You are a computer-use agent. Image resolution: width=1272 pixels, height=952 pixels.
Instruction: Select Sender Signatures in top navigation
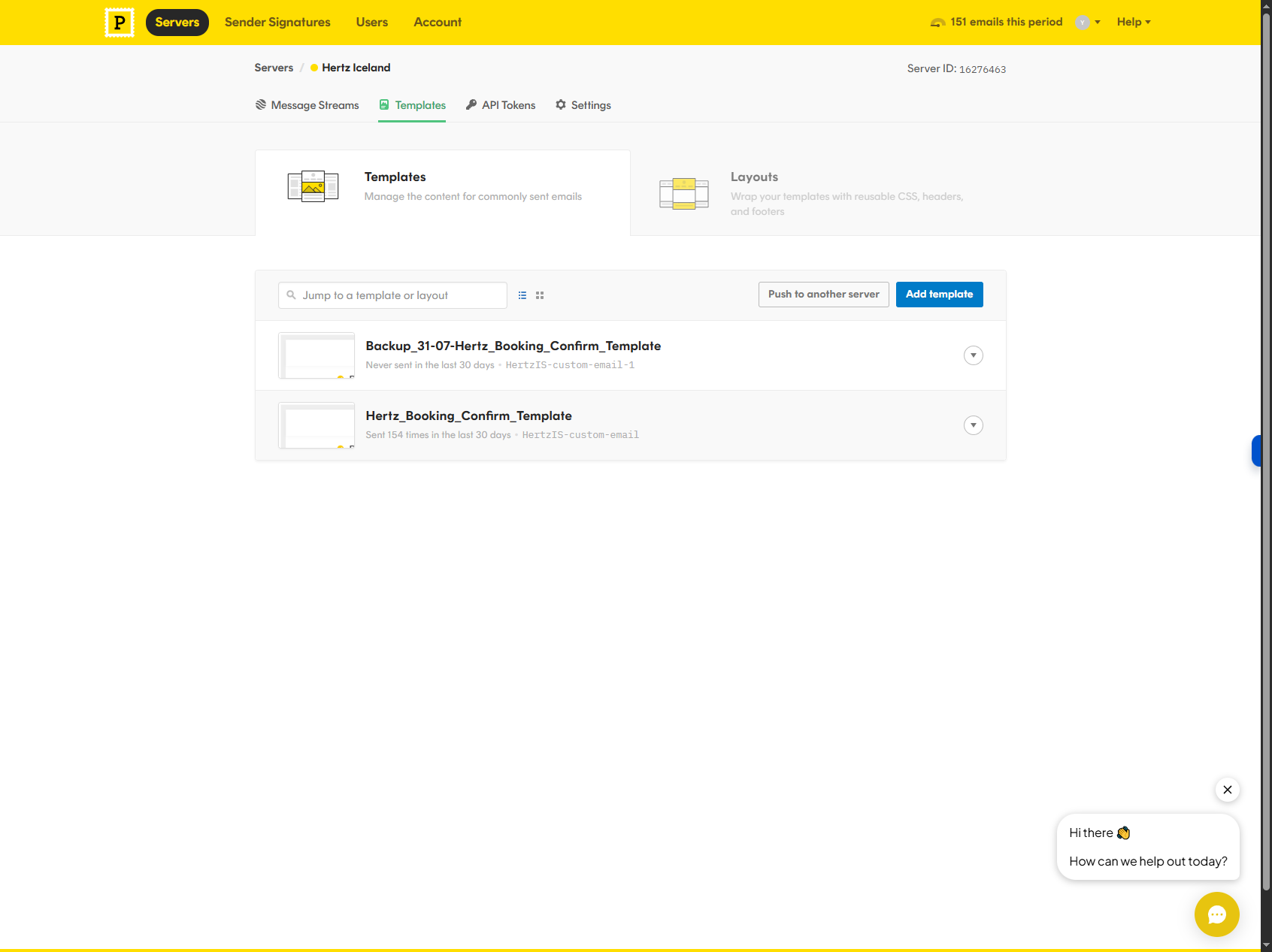(x=277, y=22)
